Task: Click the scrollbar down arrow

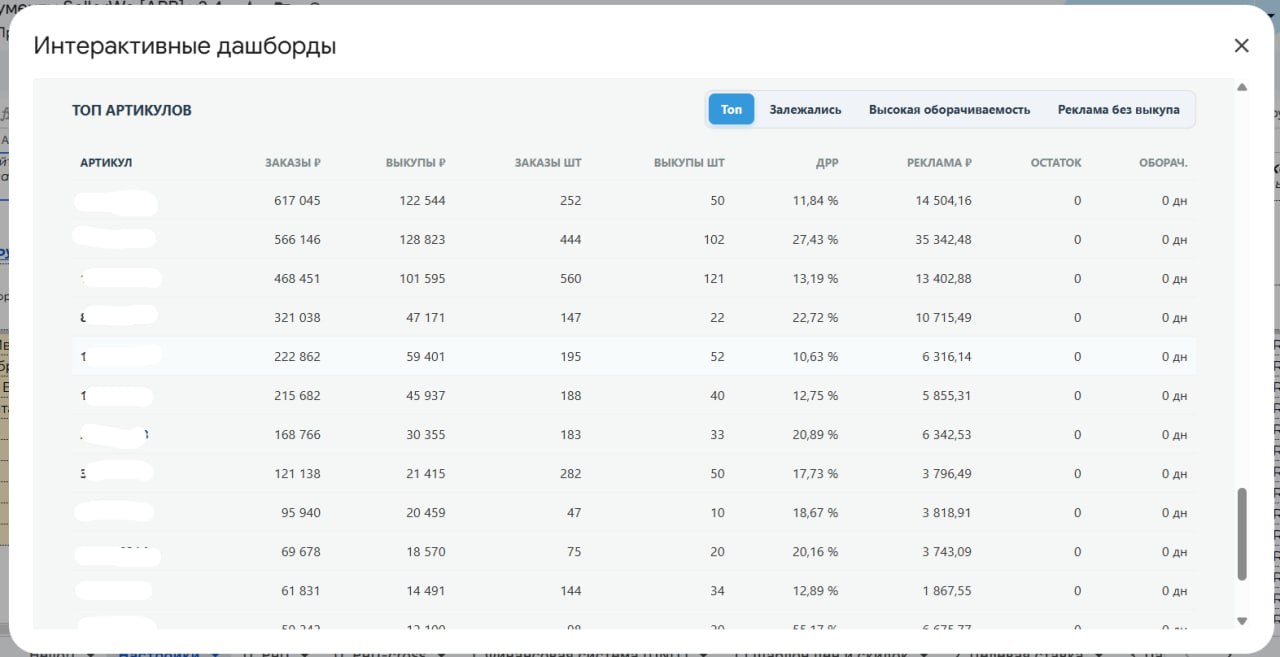Action: pos(1242,621)
